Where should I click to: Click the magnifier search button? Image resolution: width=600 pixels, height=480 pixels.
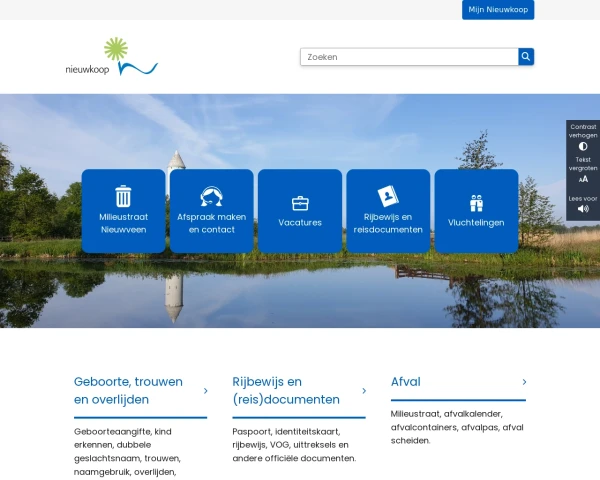(526, 57)
